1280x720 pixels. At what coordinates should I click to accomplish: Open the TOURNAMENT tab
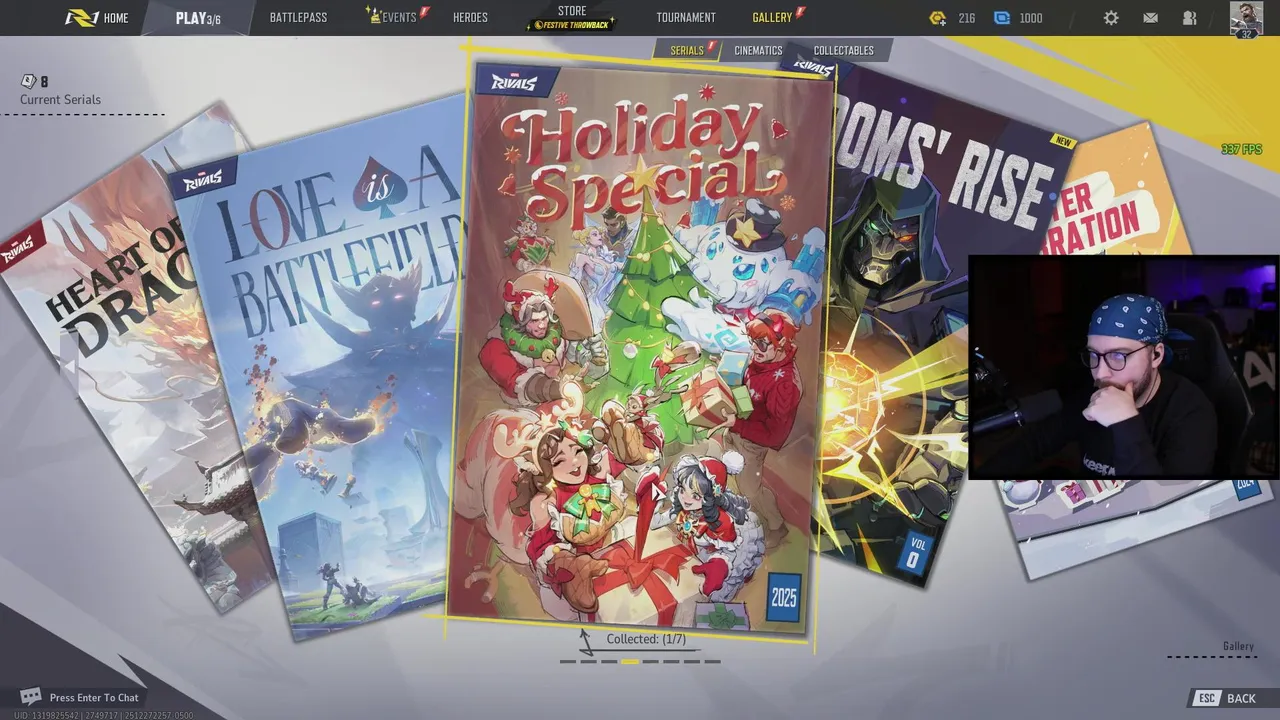pos(686,18)
